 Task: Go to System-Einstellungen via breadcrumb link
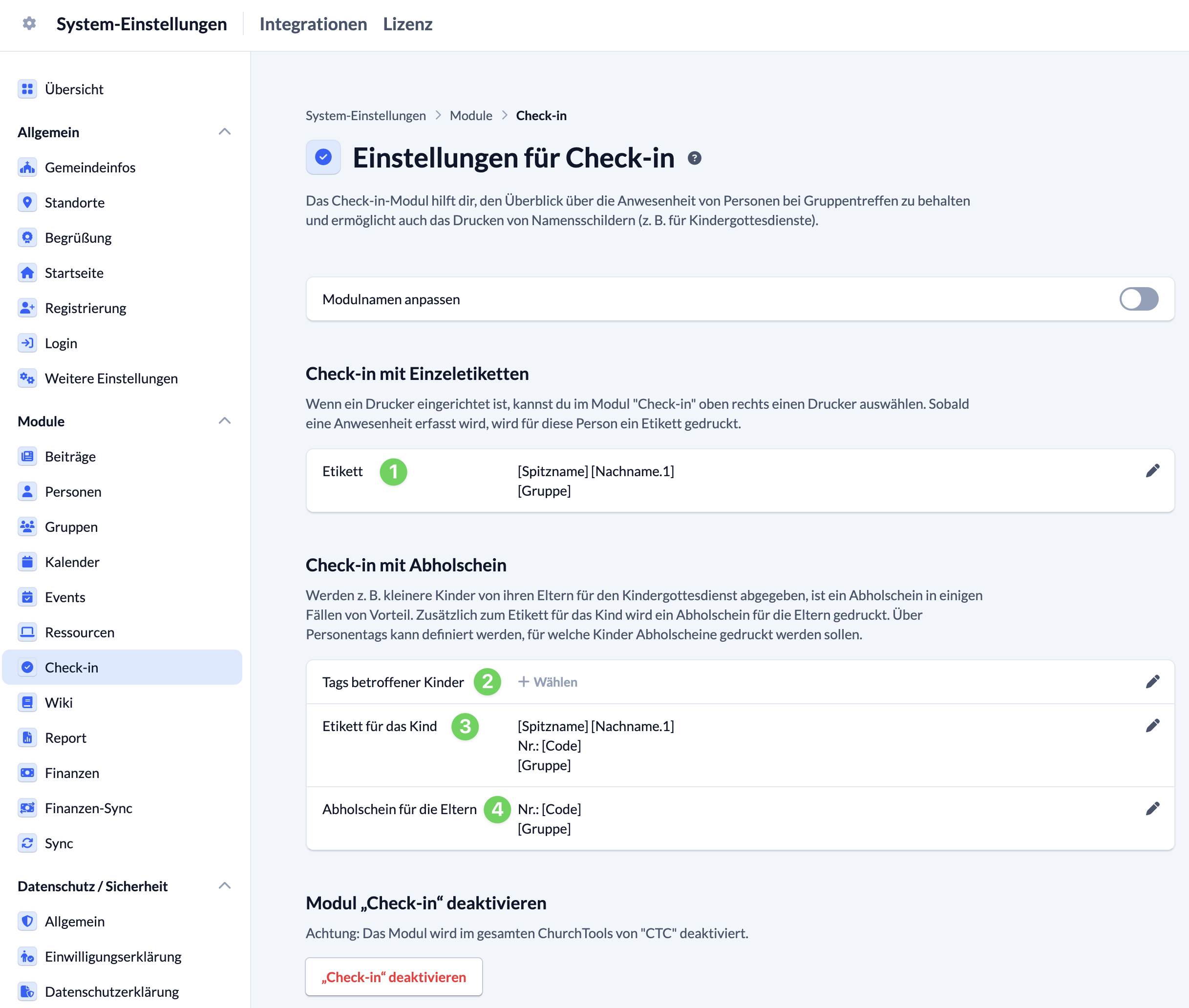[x=365, y=115]
